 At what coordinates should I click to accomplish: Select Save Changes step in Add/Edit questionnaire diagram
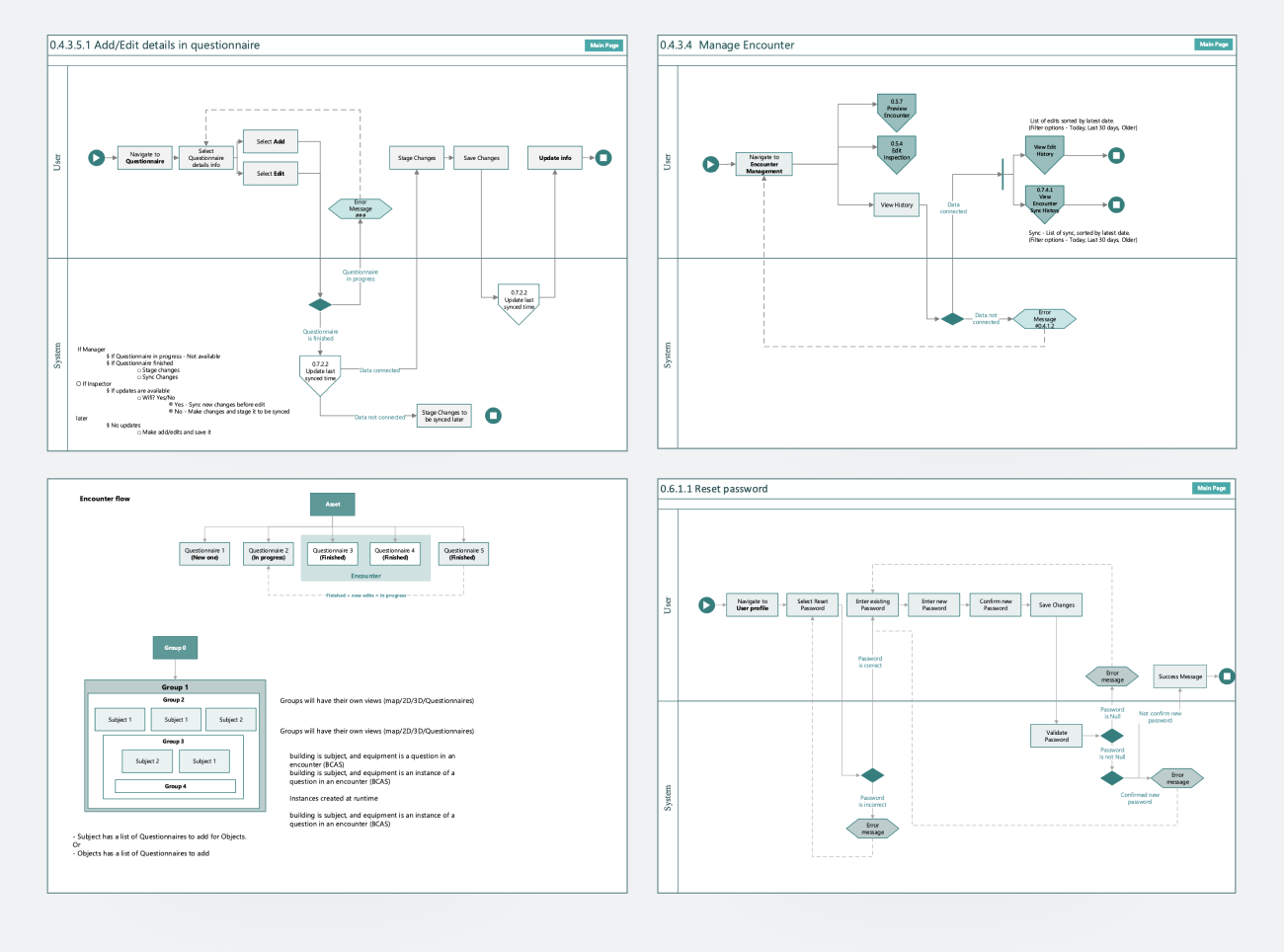pyautogui.click(x=481, y=158)
